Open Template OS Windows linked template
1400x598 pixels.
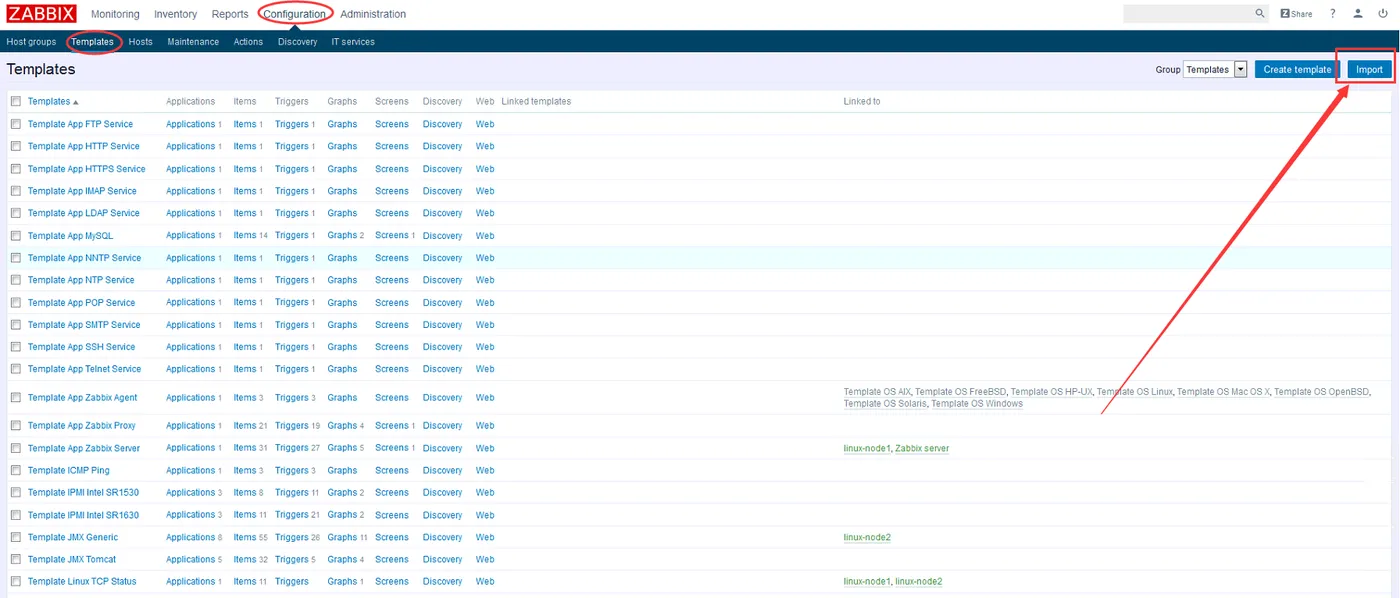coord(977,404)
